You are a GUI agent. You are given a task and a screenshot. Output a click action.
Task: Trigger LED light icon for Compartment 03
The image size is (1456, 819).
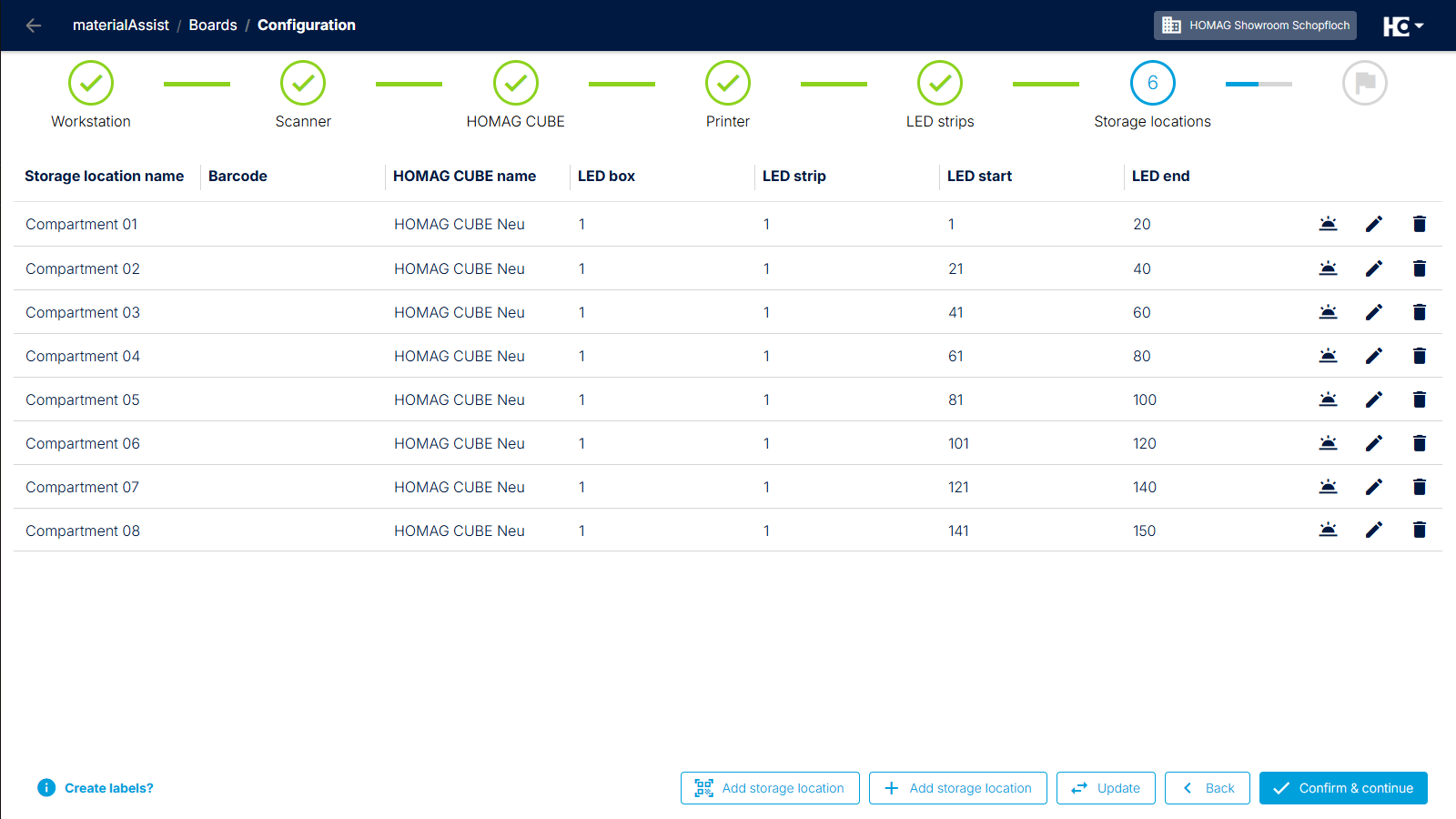coord(1329,312)
